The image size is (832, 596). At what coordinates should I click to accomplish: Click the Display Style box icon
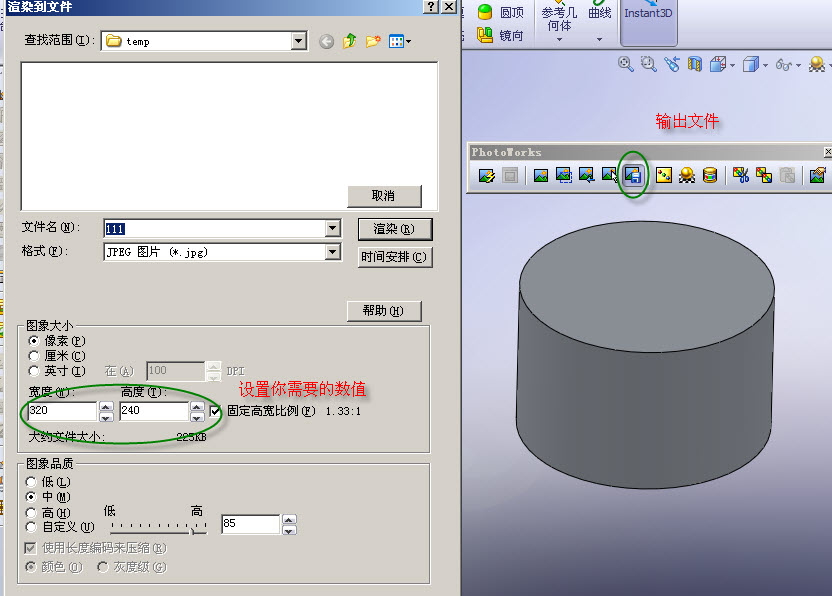(750, 64)
